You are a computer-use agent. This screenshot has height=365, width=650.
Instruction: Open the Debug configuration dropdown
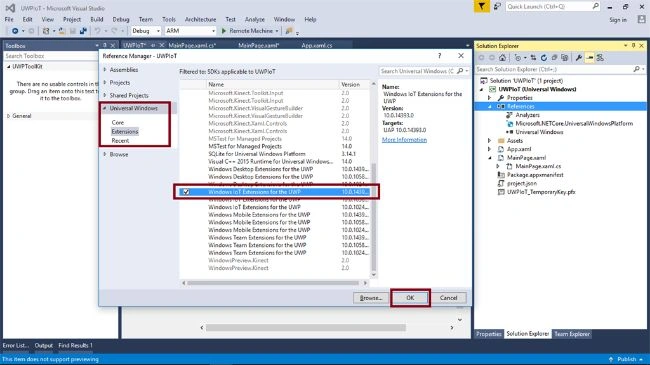pos(146,31)
